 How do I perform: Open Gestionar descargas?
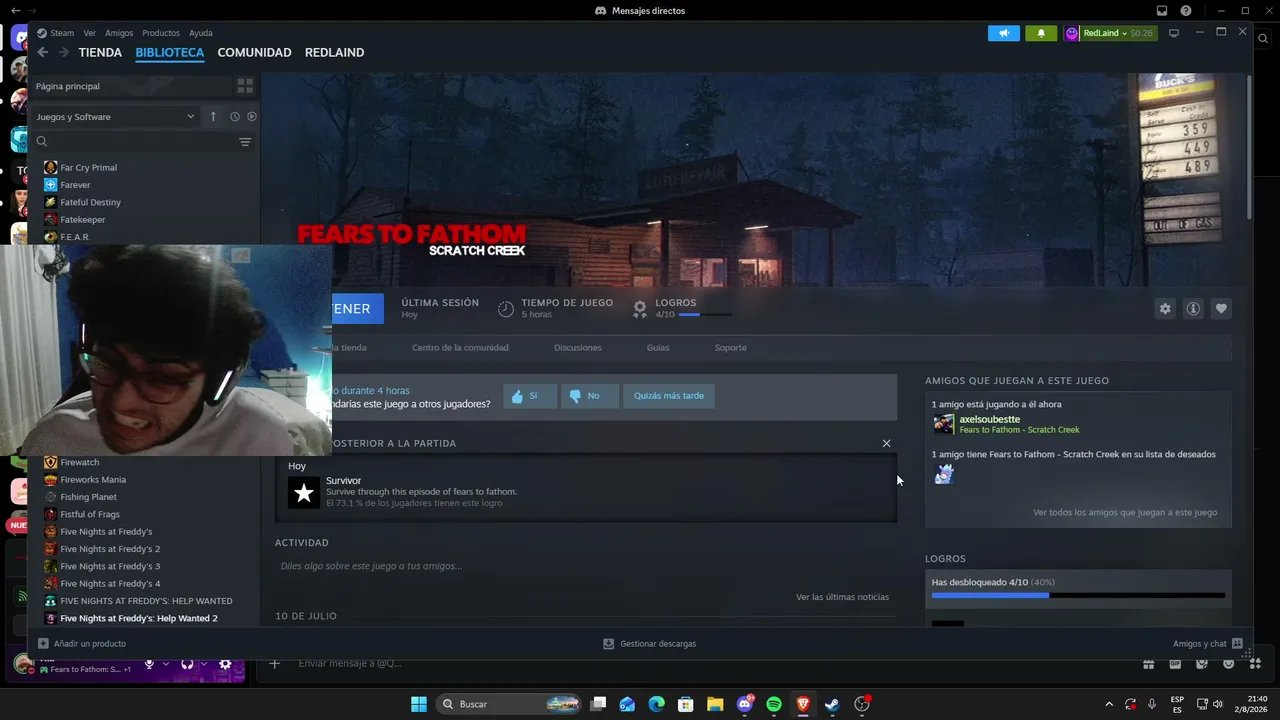coord(650,644)
